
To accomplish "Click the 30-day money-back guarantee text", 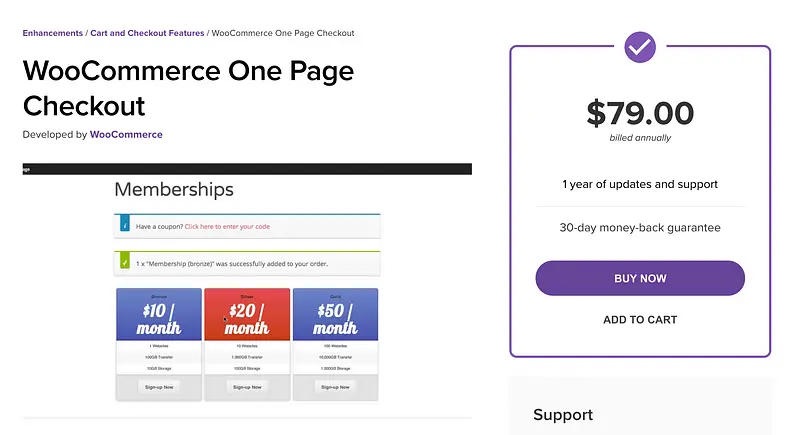I will (x=640, y=228).
